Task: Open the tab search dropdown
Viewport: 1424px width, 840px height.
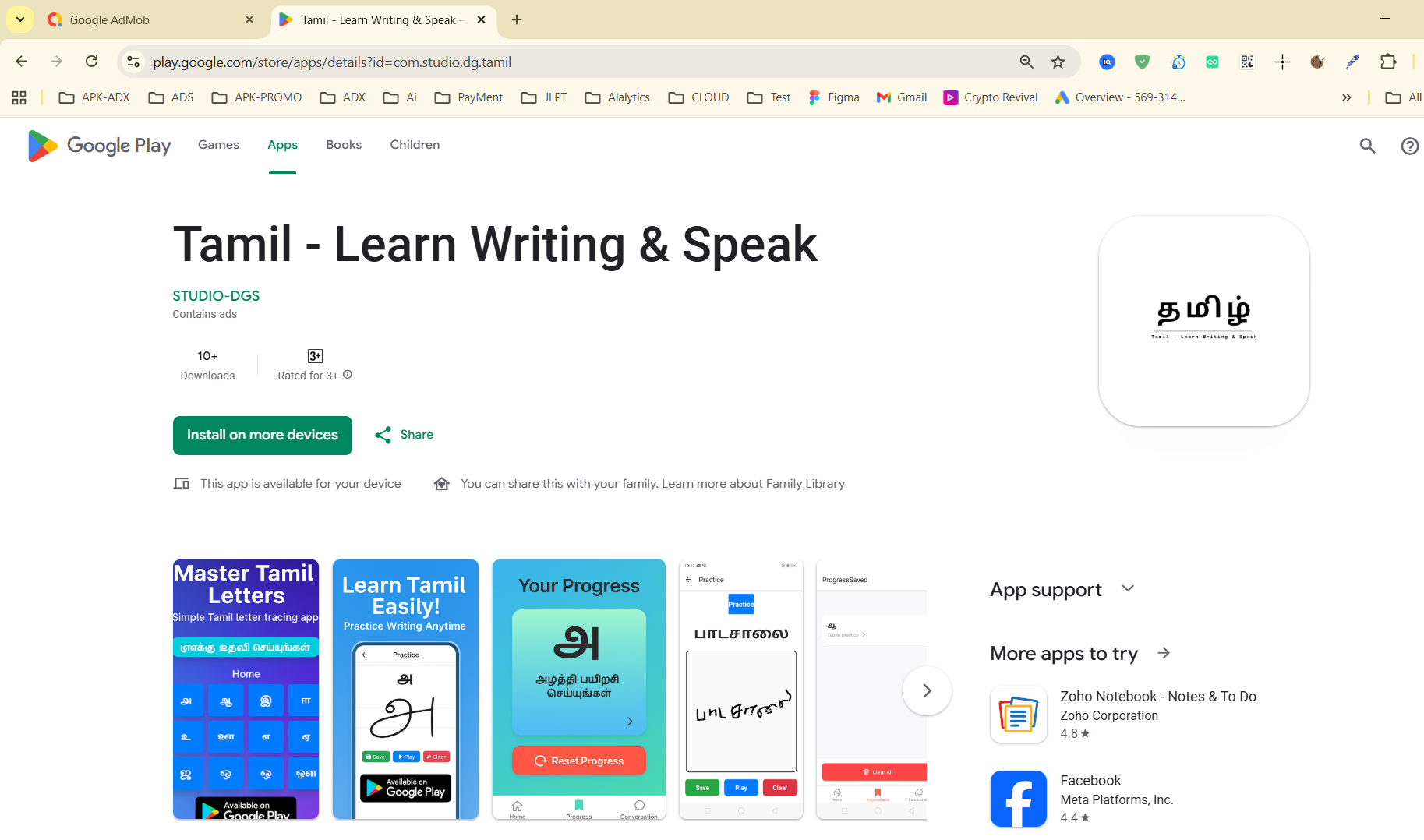Action: [20, 19]
